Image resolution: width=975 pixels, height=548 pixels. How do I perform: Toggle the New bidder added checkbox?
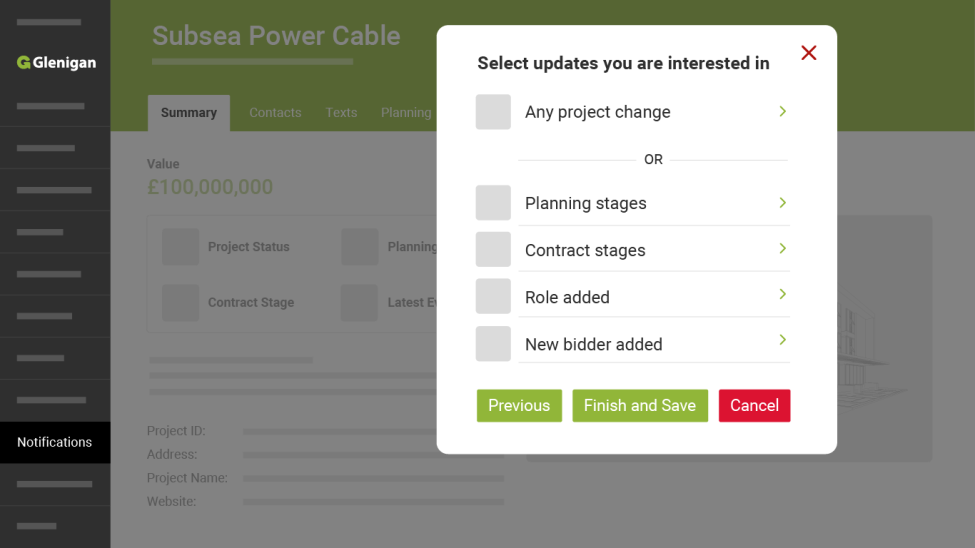[493, 344]
